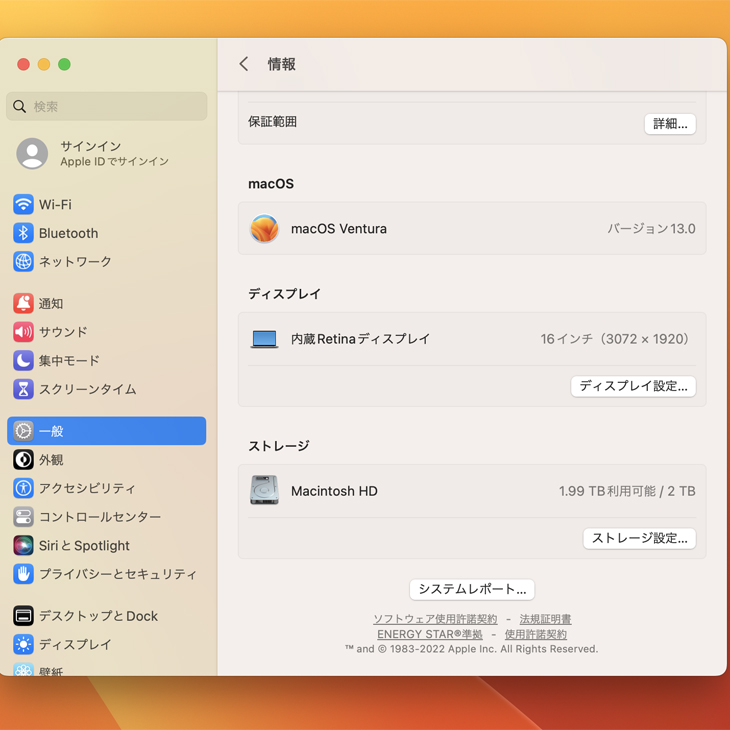Select サウンド sound settings
Image resolution: width=730 pixels, height=730 pixels.
point(63,332)
